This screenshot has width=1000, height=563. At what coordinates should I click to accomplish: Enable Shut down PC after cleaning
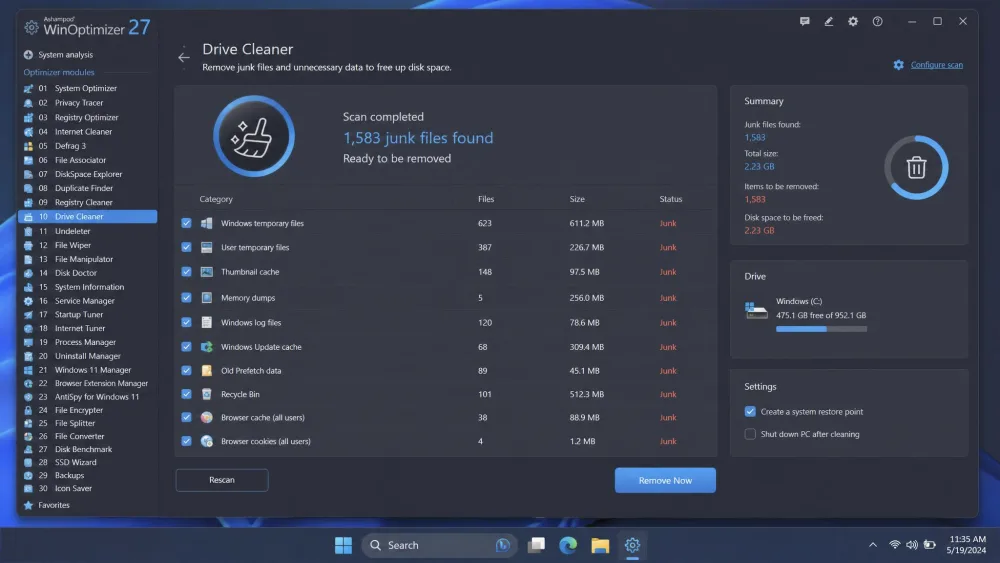[750, 434]
